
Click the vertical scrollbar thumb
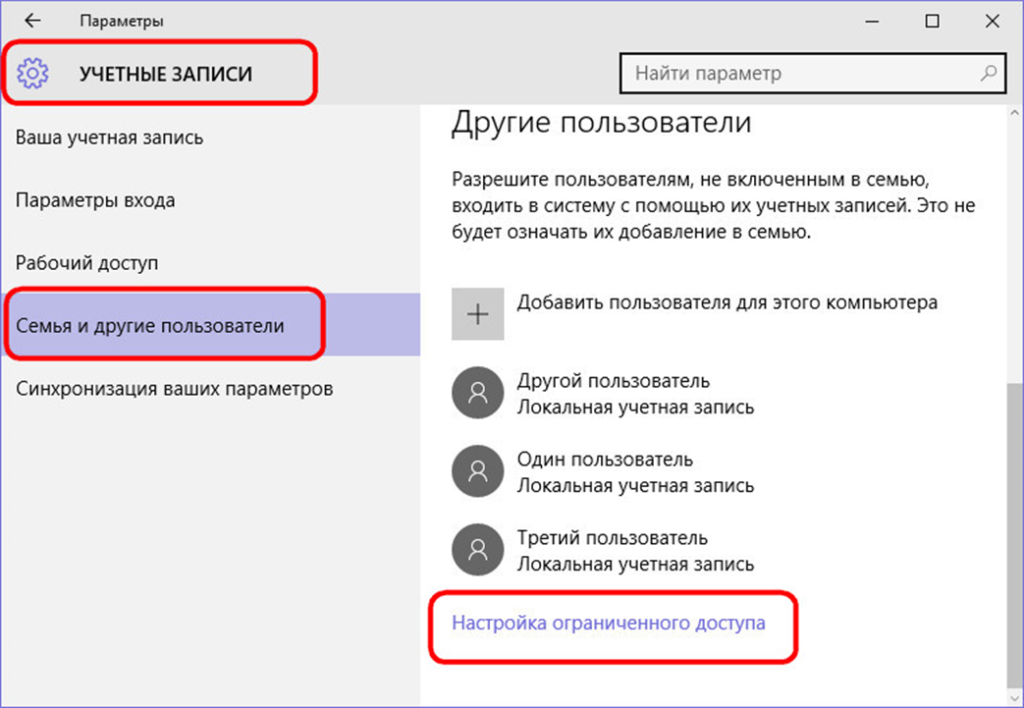pos(1014,537)
